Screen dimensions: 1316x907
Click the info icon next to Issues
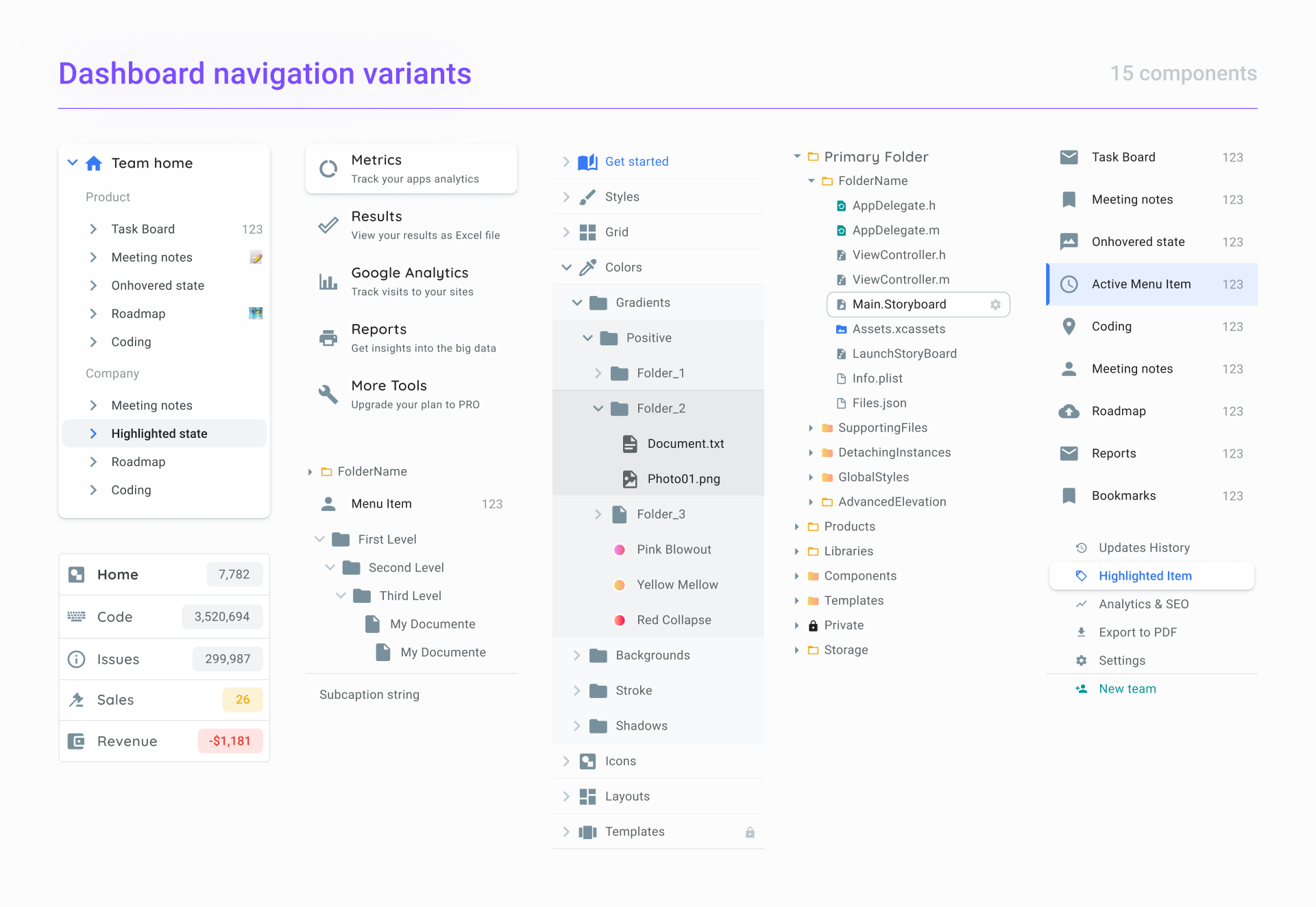[x=77, y=659]
